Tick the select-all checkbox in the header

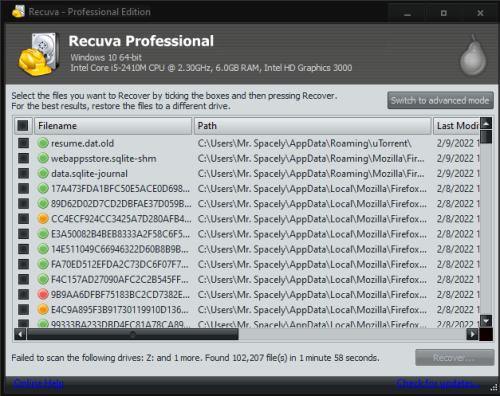[x=23, y=126]
